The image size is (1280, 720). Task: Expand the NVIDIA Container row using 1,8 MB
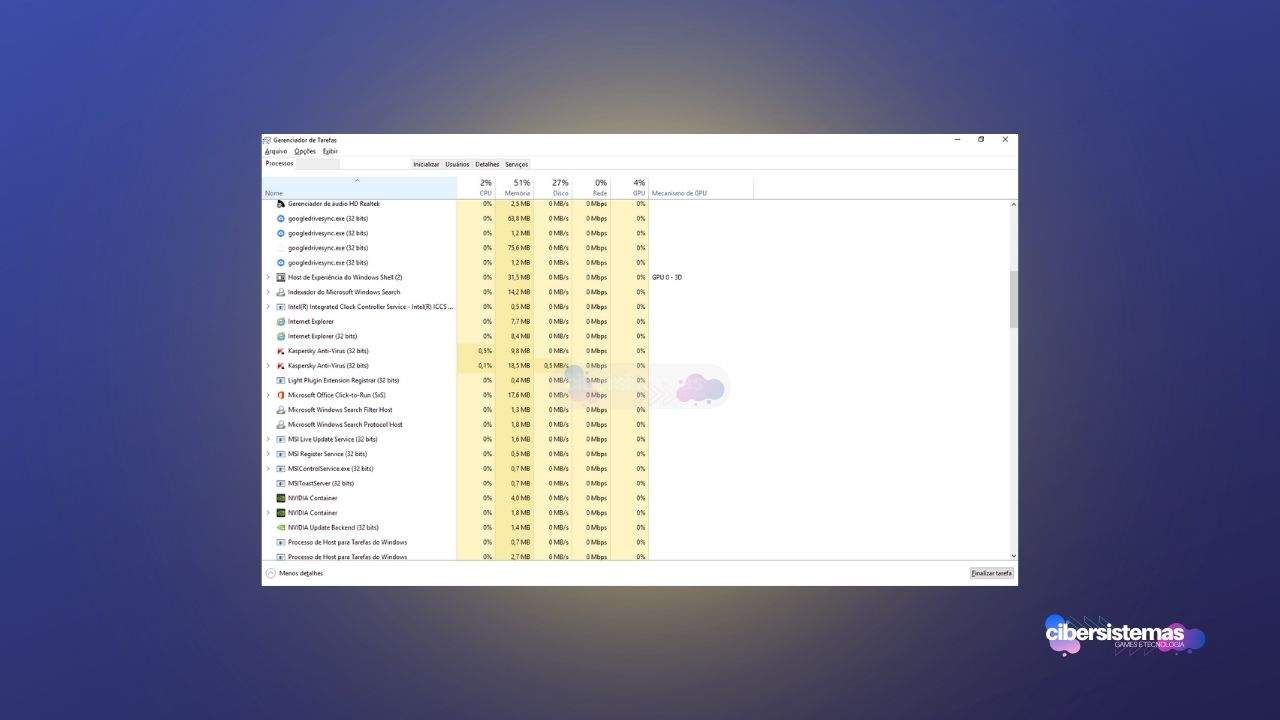pos(268,513)
